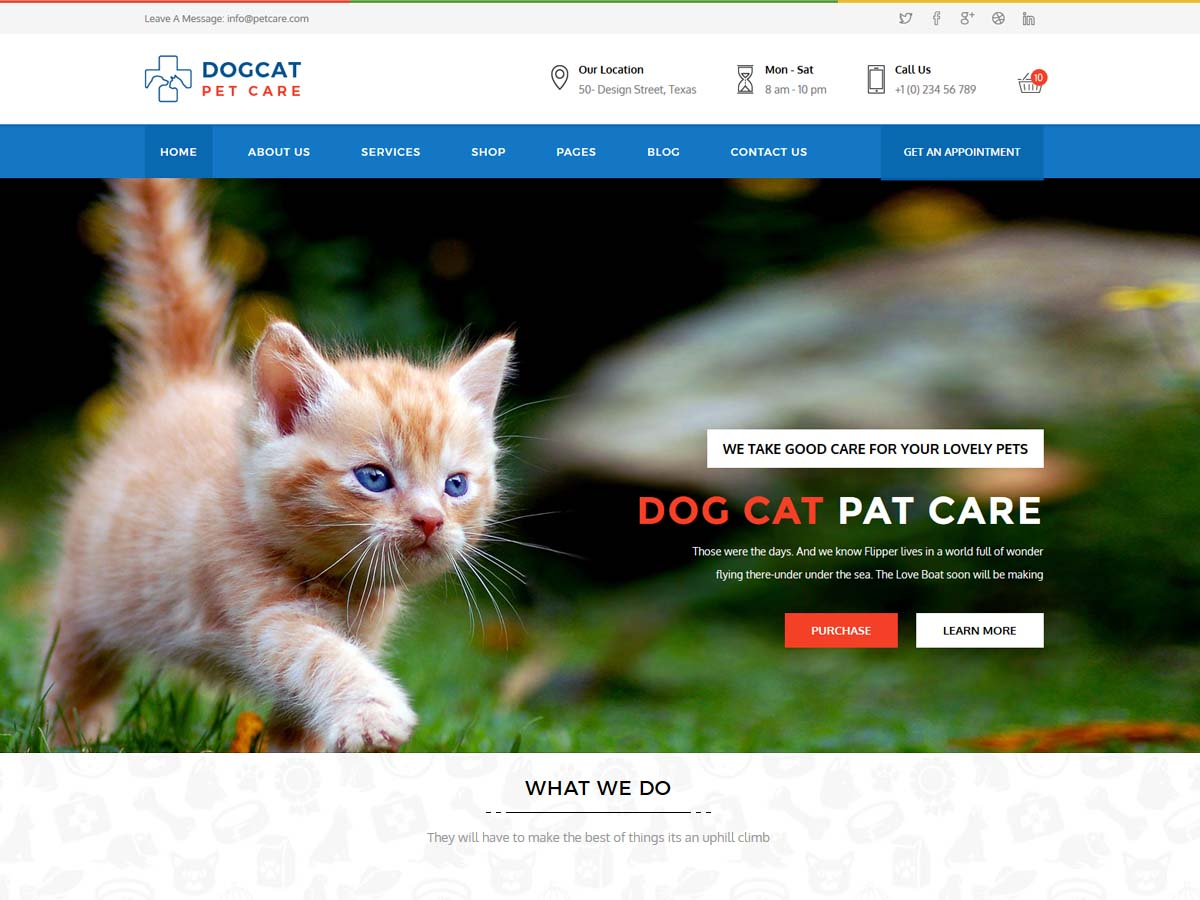Image resolution: width=1200 pixels, height=900 pixels.
Task: Click the Learn More button
Action: tap(980, 630)
